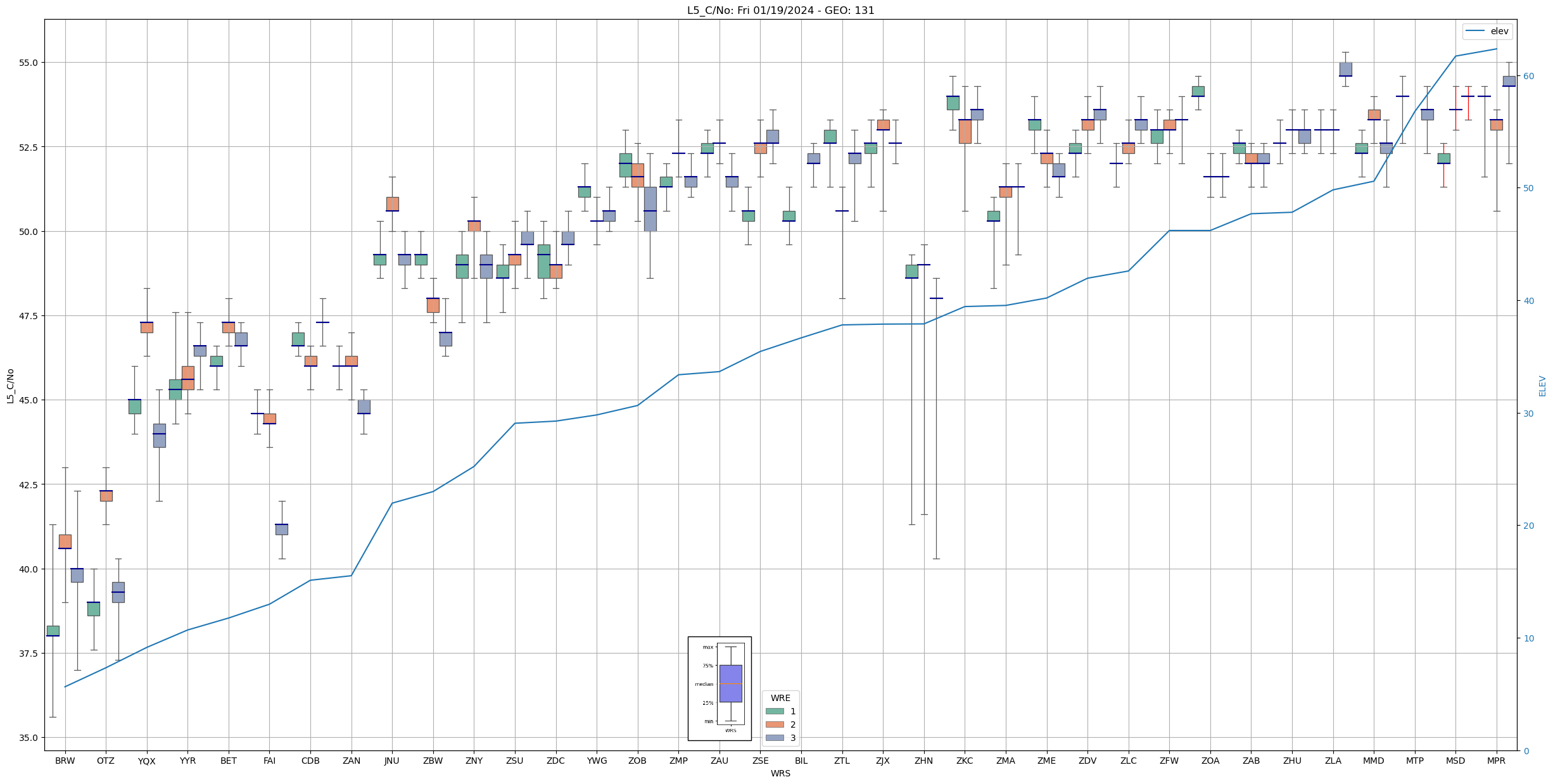Image resolution: width=1553 pixels, height=784 pixels.
Task: Click the JNU station label on x-axis
Action: (x=392, y=761)
